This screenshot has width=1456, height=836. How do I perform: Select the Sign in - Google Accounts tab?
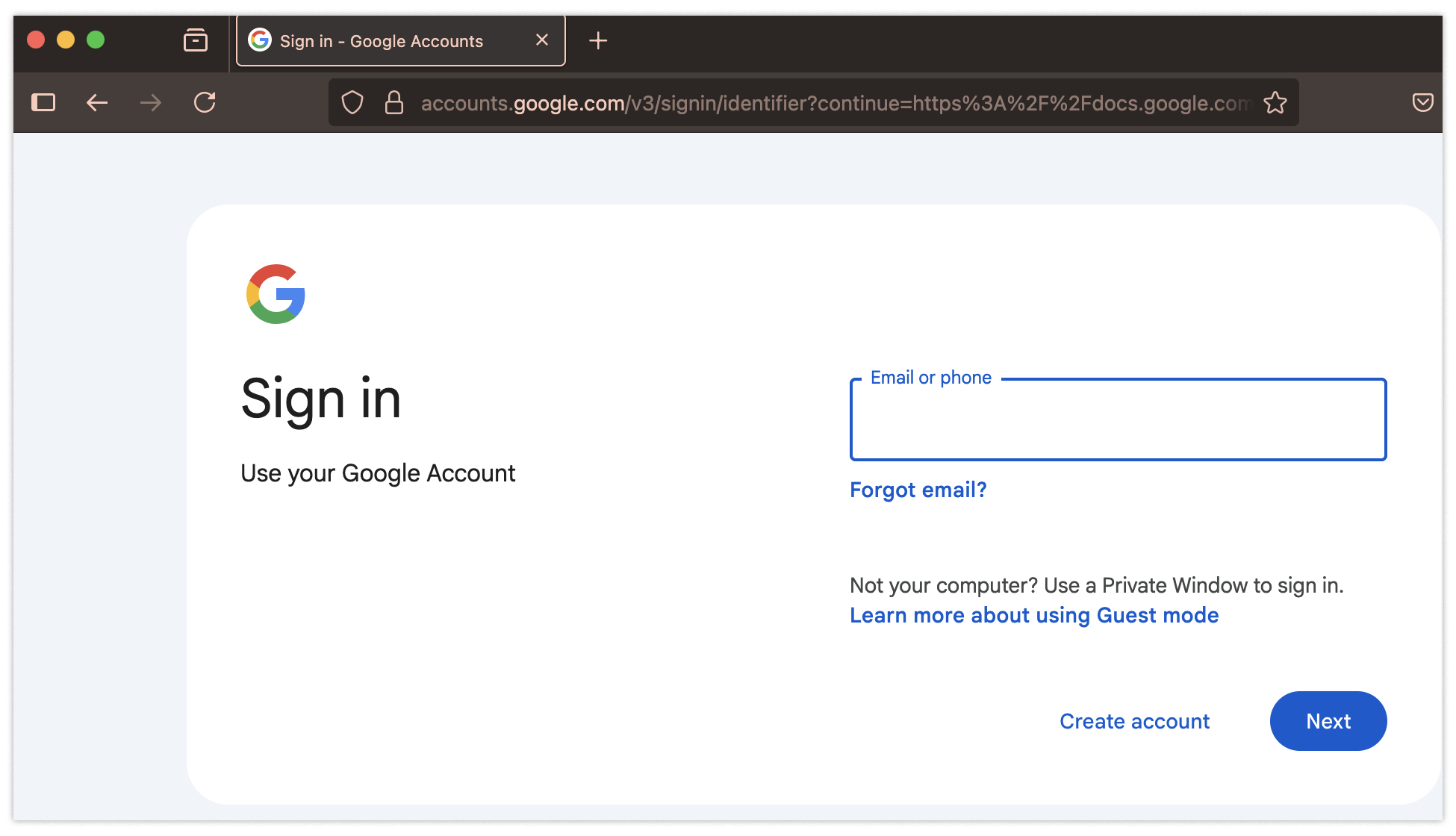point(381,41)
